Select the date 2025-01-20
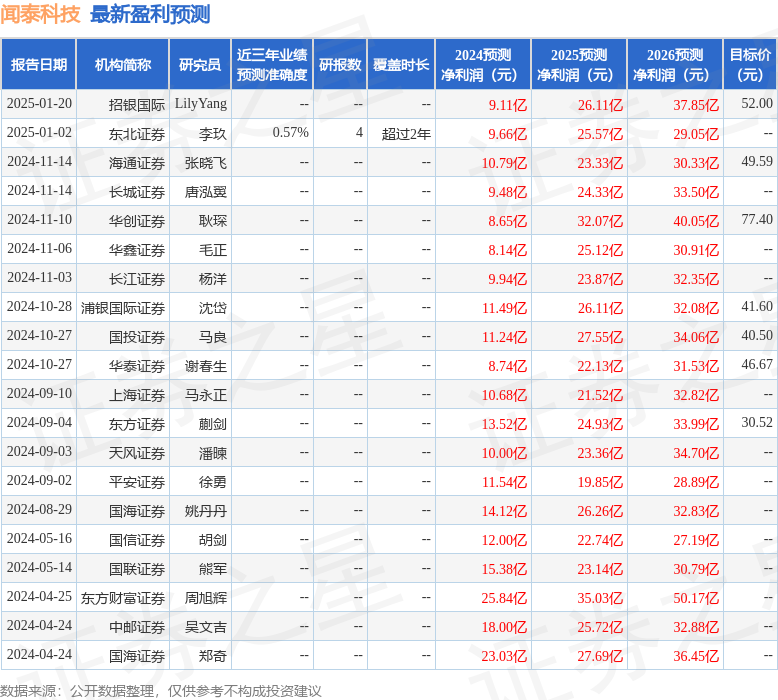Screen dimensions: 778x700 [39, 104]
